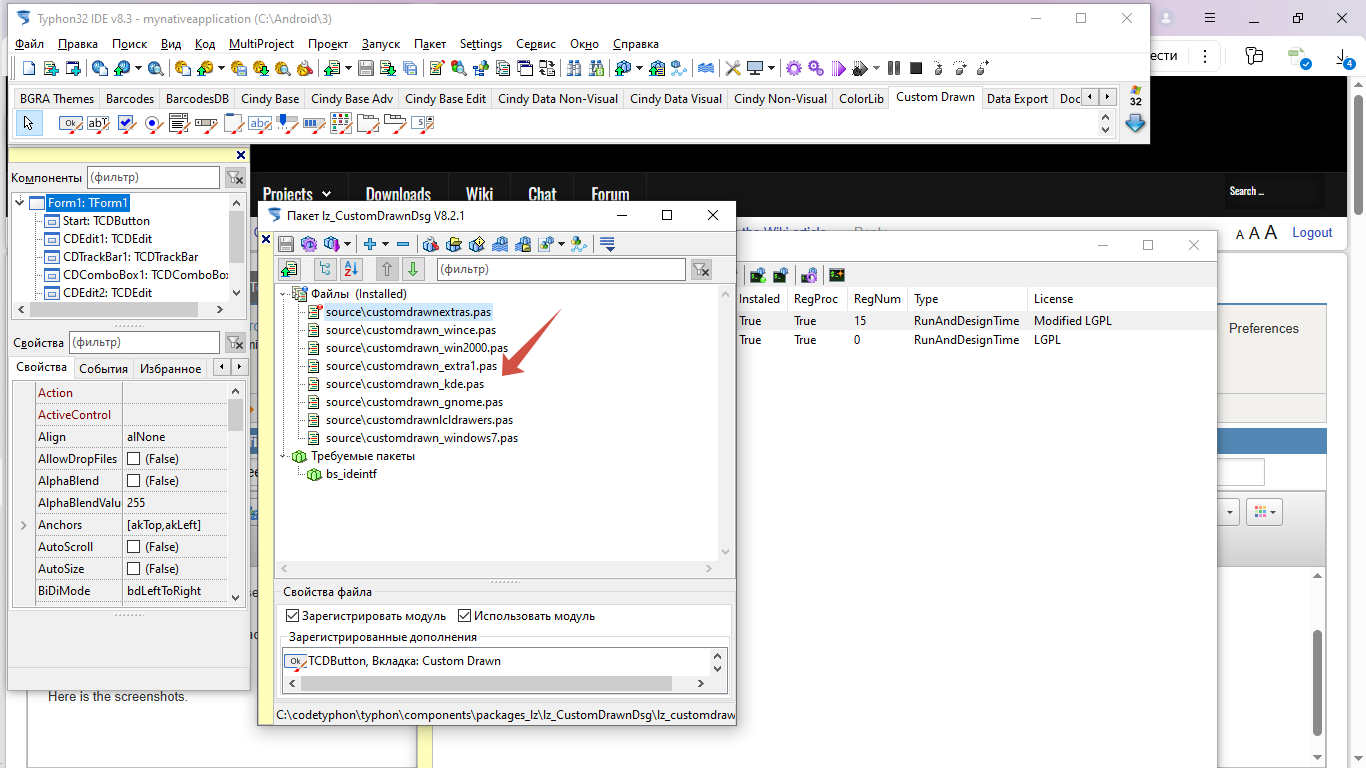
Task: Toggle Зарегистрировать модуль checkbox
Action: pyautogui.click(x=293, y=616)
